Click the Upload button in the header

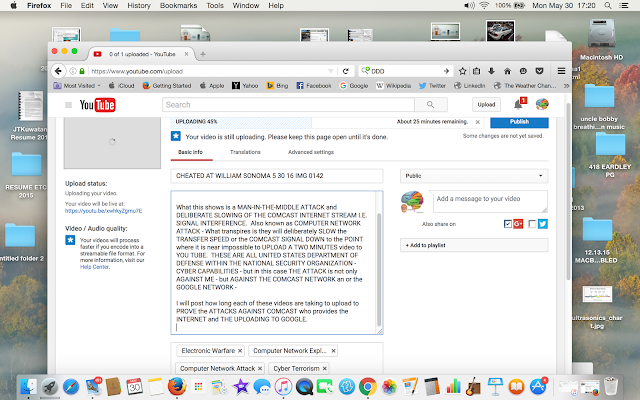point(487,104)
